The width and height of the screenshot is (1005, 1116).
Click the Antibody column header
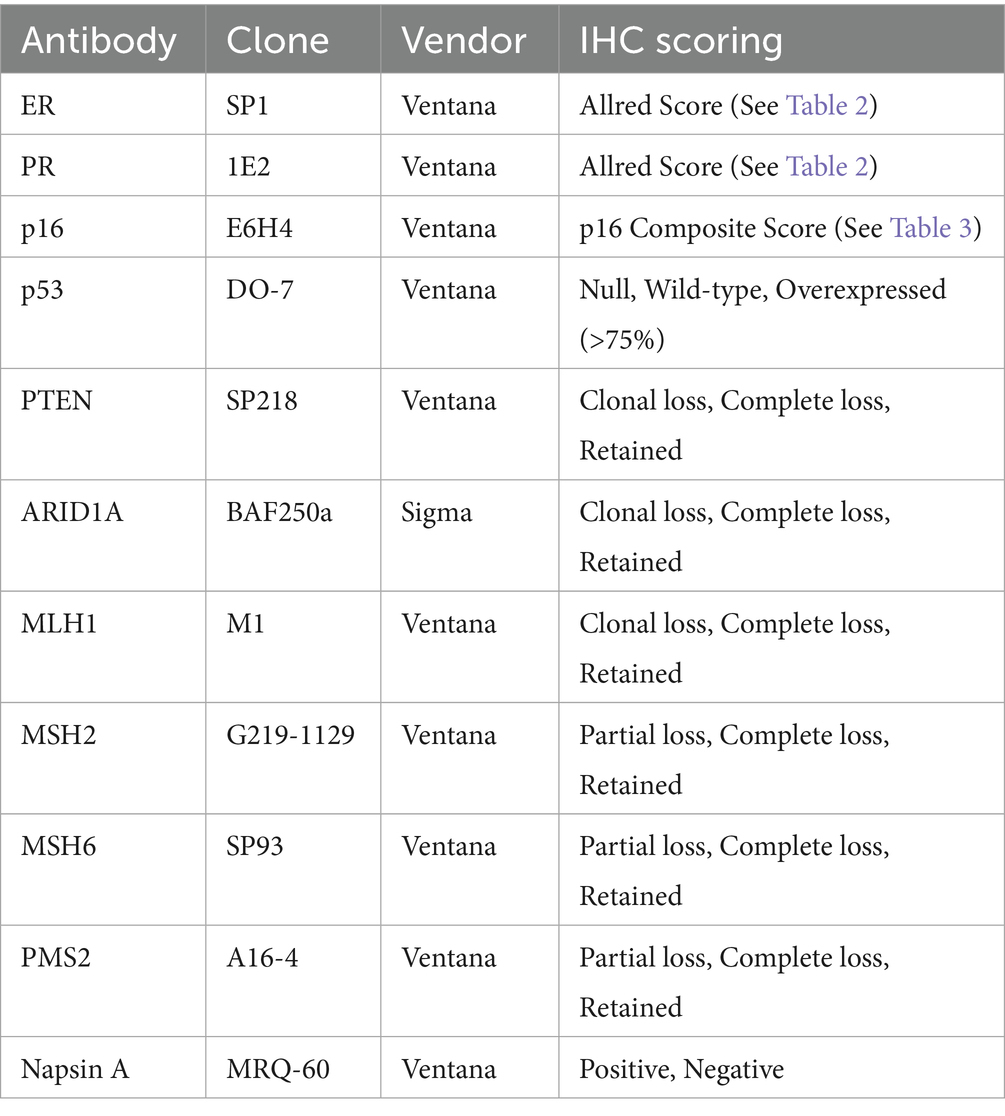[98, 41]
